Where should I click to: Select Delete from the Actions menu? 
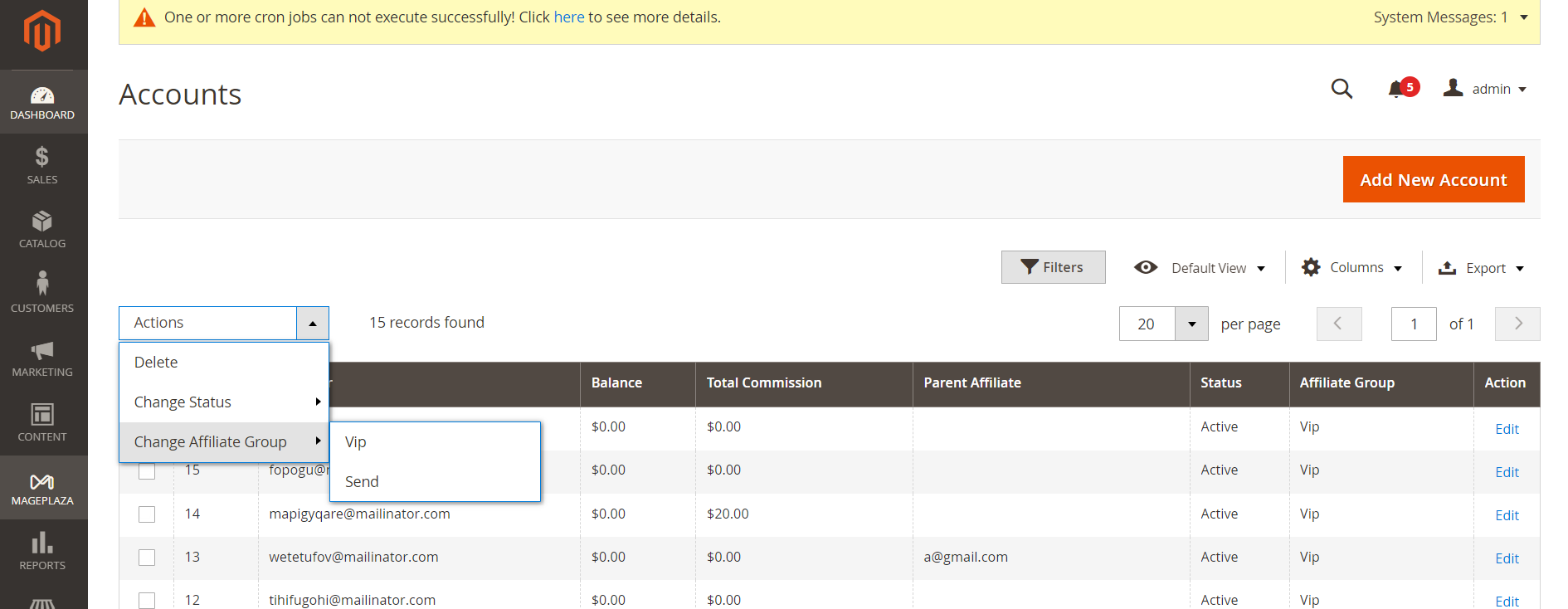pos(156,363)
